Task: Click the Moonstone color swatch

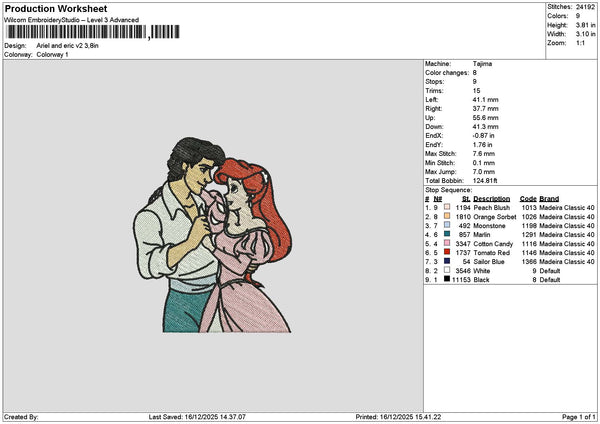Action: pos(447,225)
